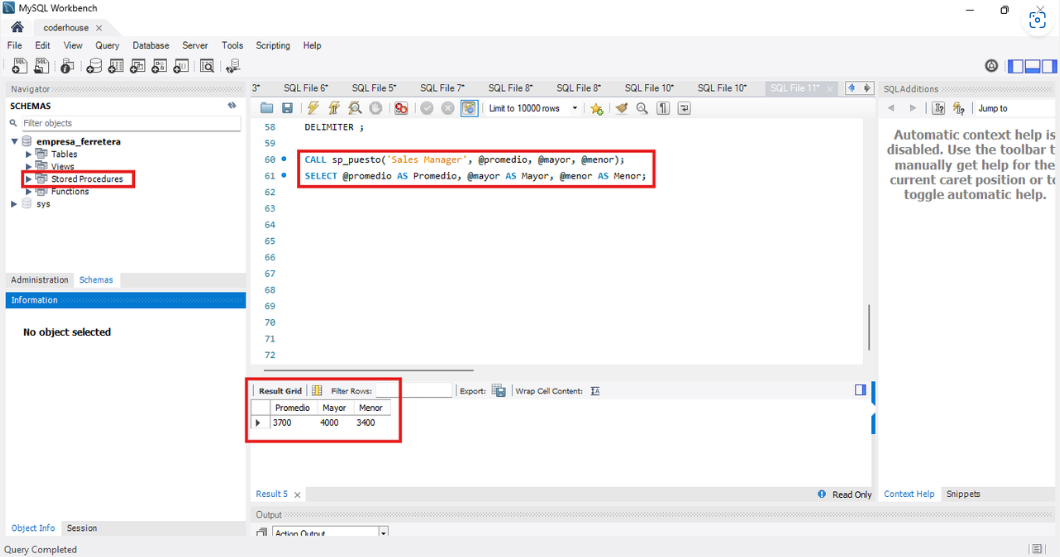Click open SQL script file icon in main toolbar
The image size is (1060, 557).
42,66
